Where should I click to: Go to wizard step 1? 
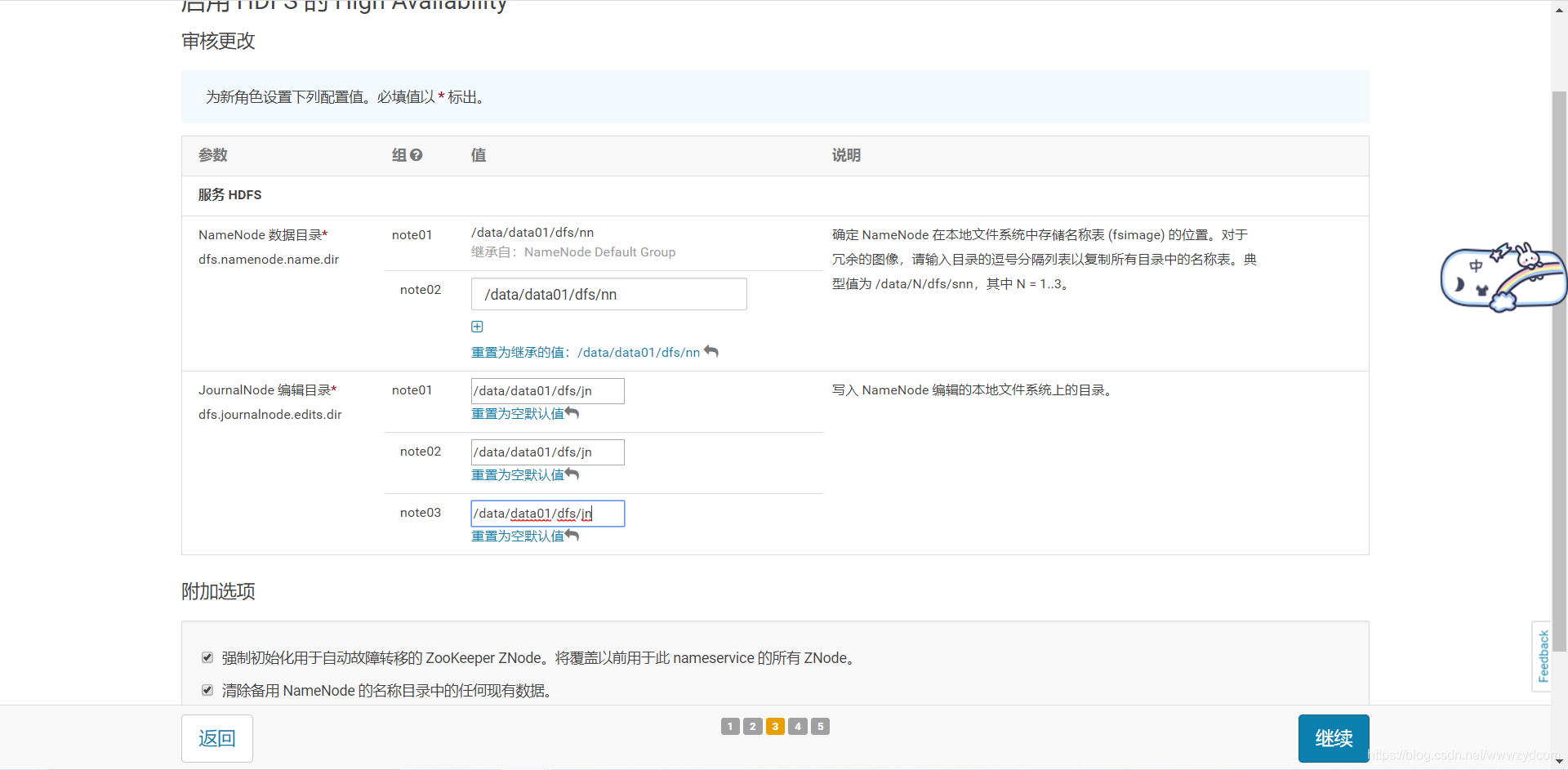point(730,726)
